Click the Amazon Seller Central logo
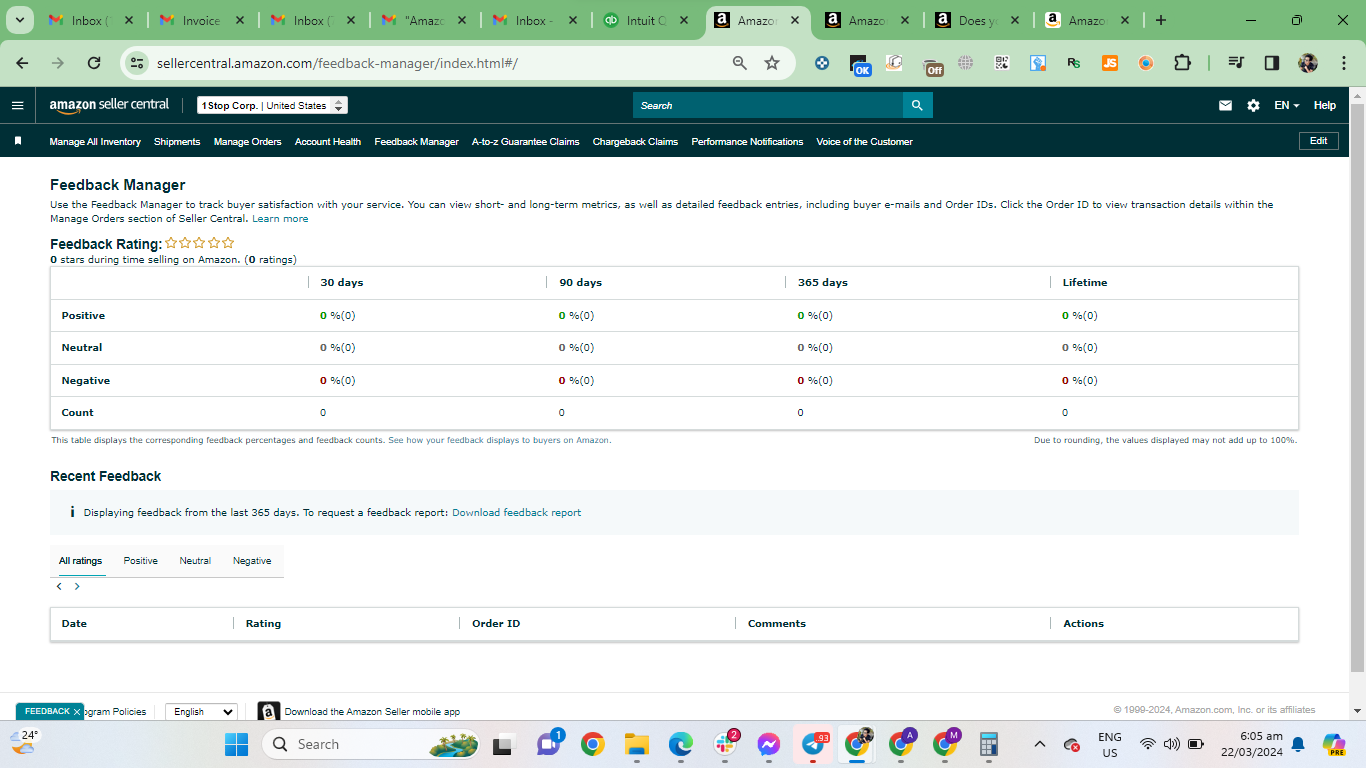 point(109,105)
